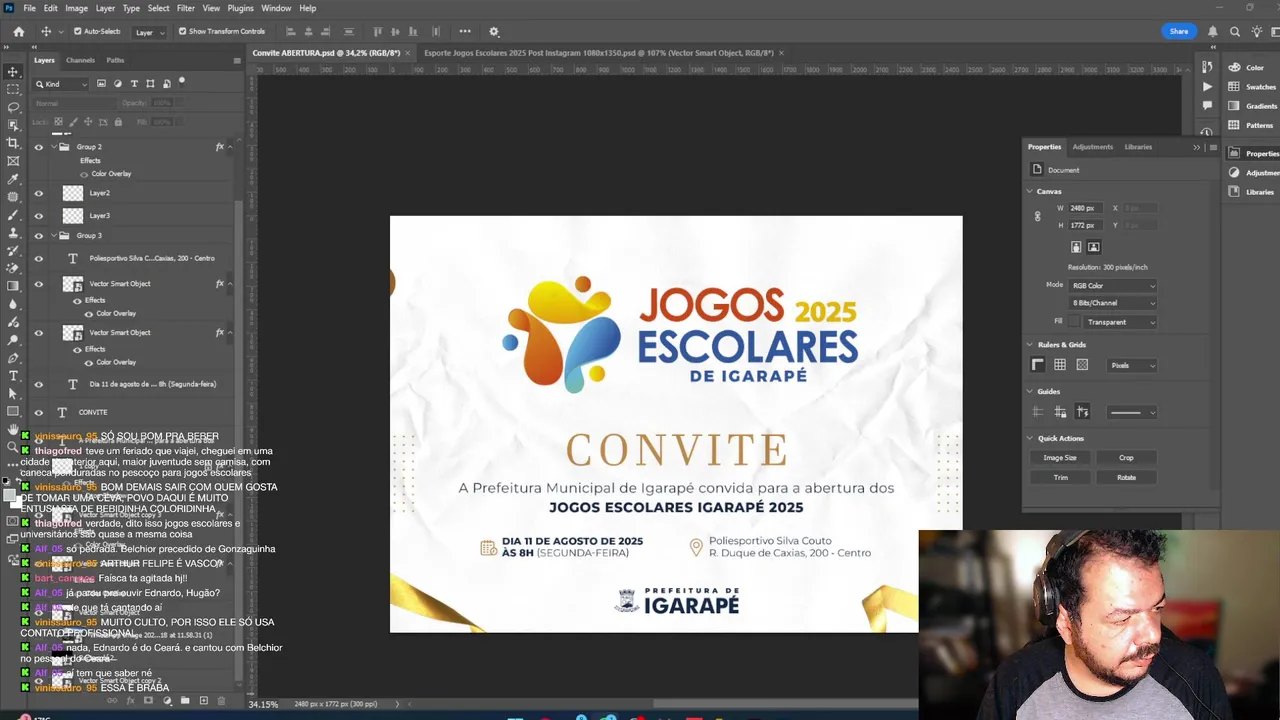
Task: Open the Search magnifier icon near Share
Action: [x=1234, y=31]
